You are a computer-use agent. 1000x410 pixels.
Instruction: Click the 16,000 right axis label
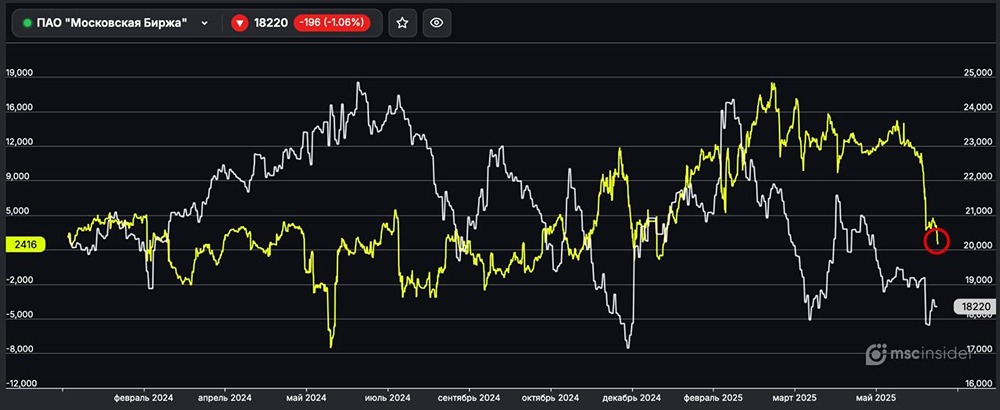978,383
